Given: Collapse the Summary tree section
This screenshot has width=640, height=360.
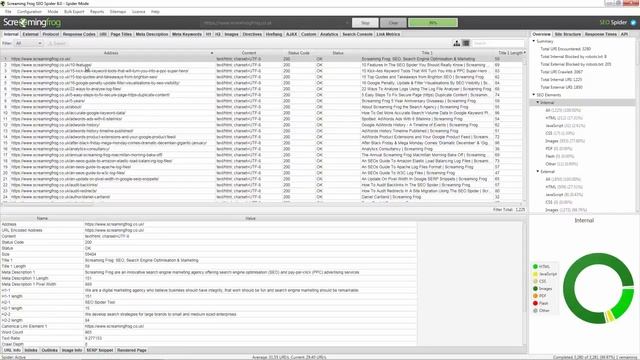Looking at the screenshot, I should 534,41.
